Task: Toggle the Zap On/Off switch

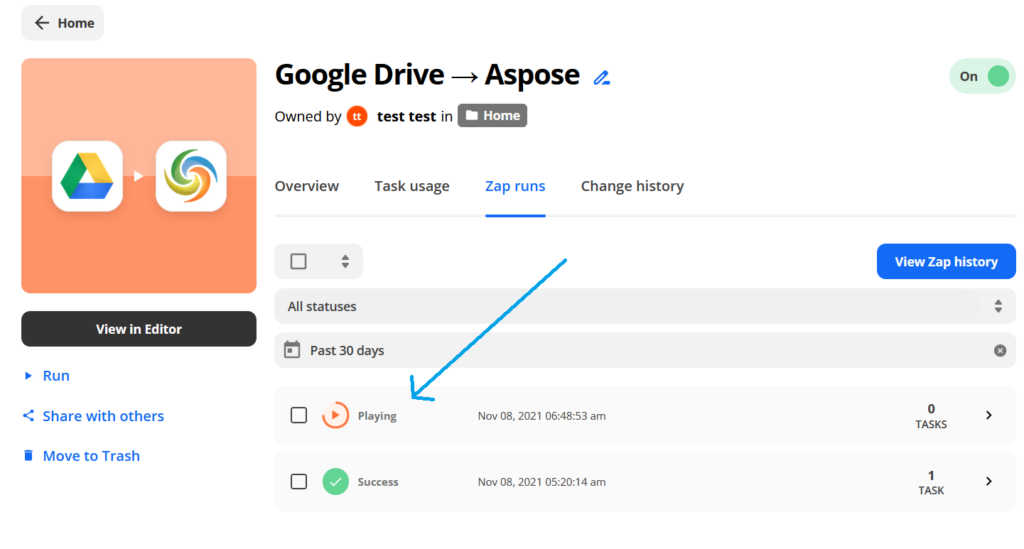Action: [981, 76]
